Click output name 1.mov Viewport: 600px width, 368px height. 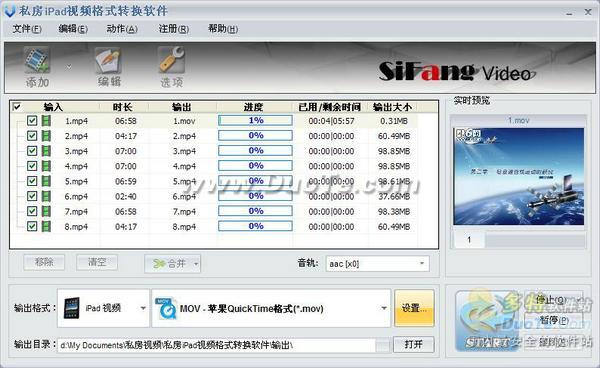point(184,121)
